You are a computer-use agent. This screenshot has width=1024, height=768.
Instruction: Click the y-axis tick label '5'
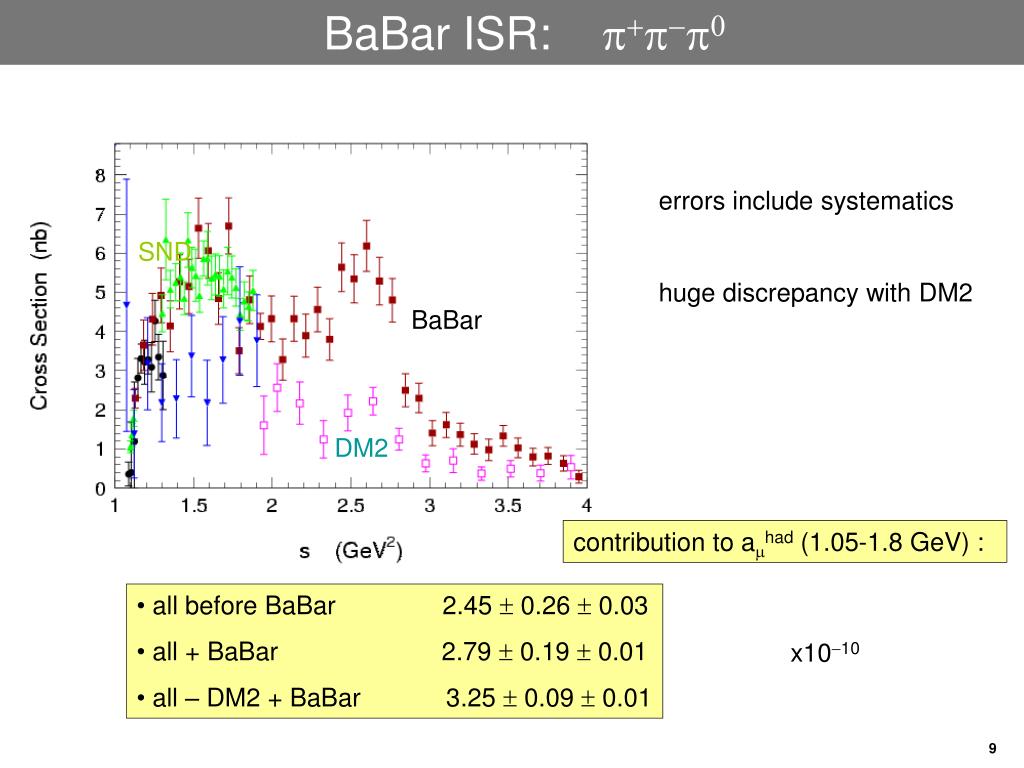pos(100,293)
